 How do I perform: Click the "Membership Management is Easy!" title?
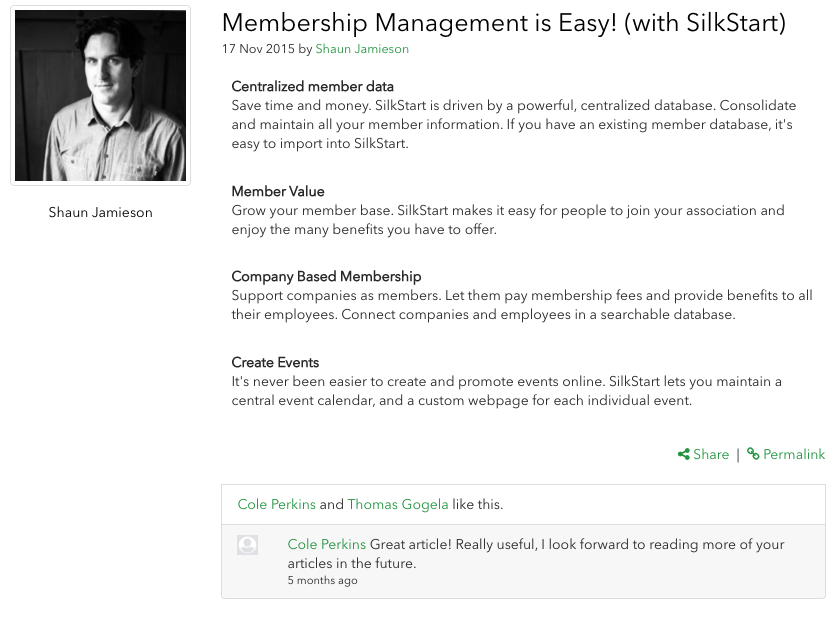[503, 22]
